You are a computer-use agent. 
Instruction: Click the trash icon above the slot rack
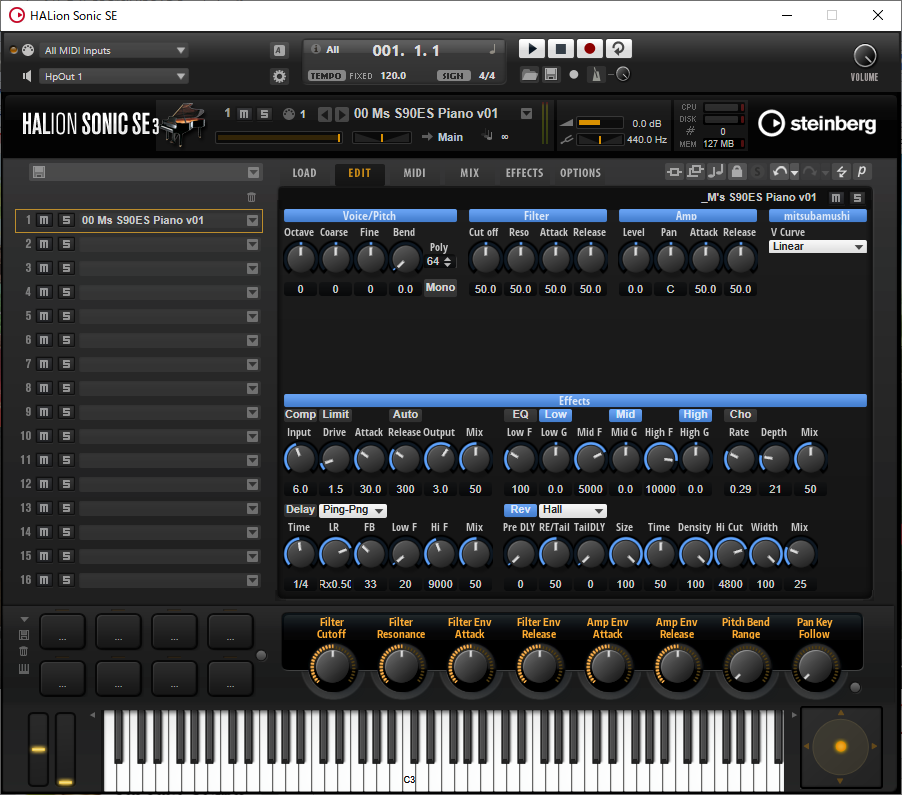click(x=251, y=197)
